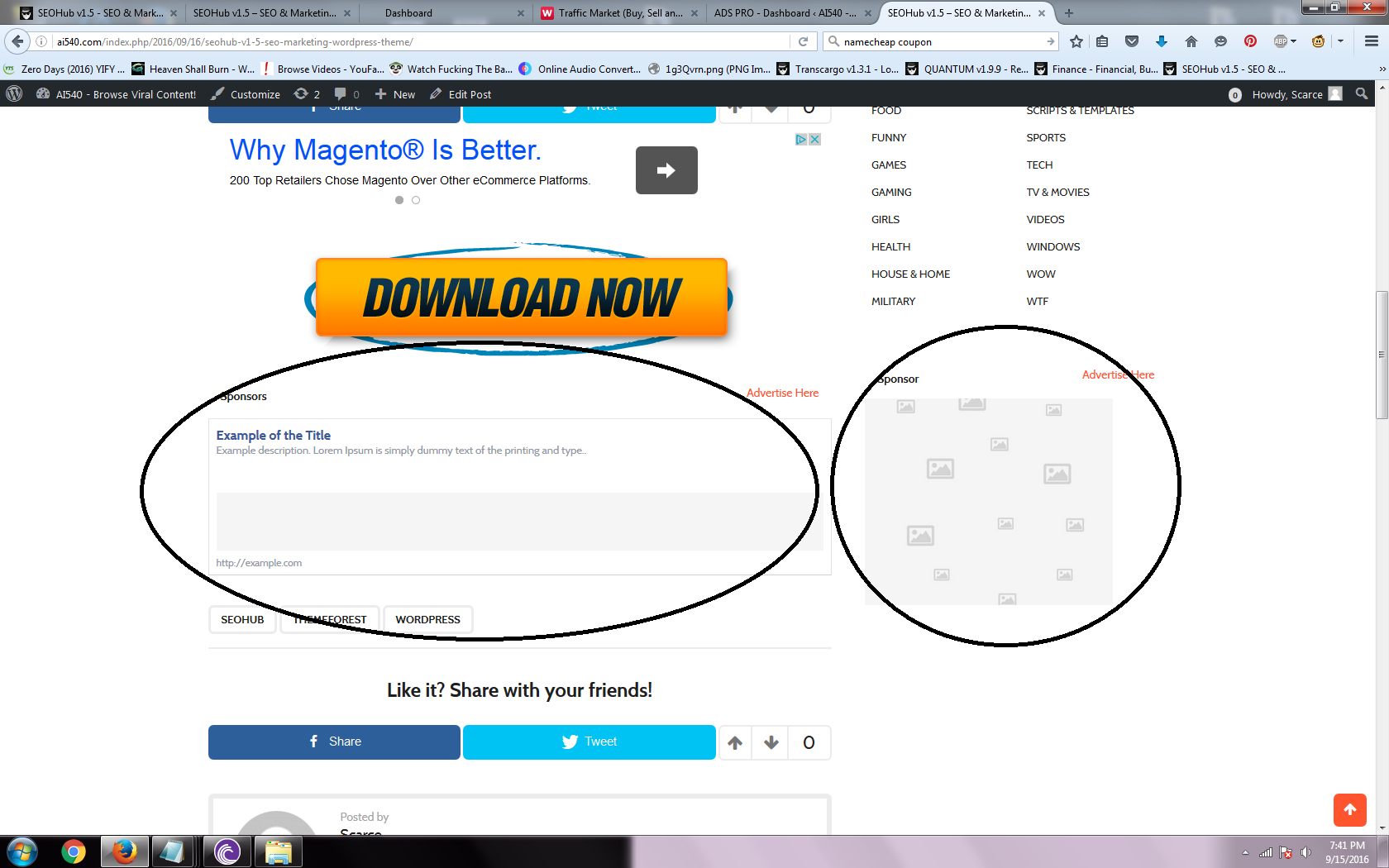Launch Google Chrome from the taskbar
Screen dimensions: 1389x868
click(74, 851)
